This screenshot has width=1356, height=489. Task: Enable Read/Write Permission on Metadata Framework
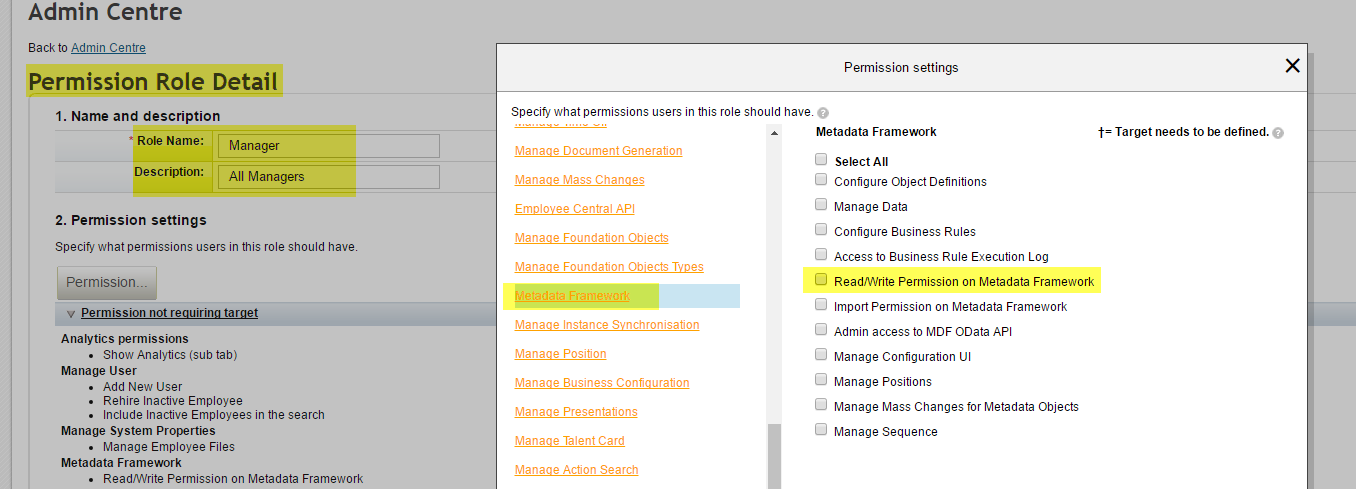coord(821,281)
